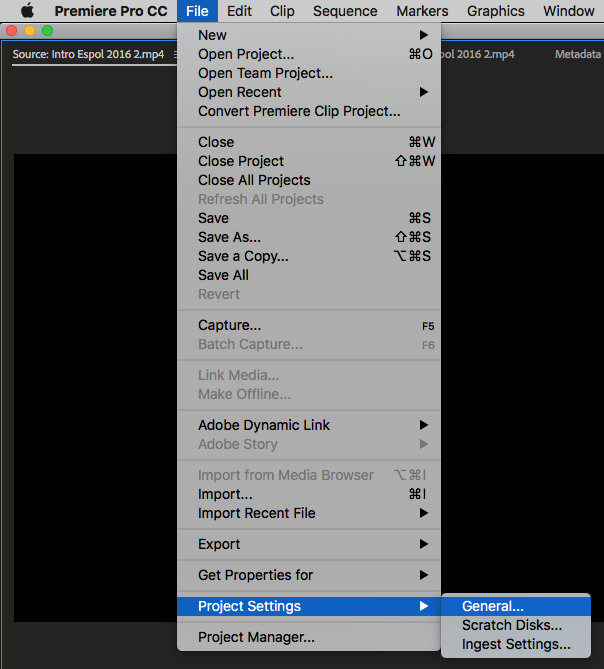This screenshot has height=669, width=604.
Task: Open the Sequence menu
Action: [345, 11]
